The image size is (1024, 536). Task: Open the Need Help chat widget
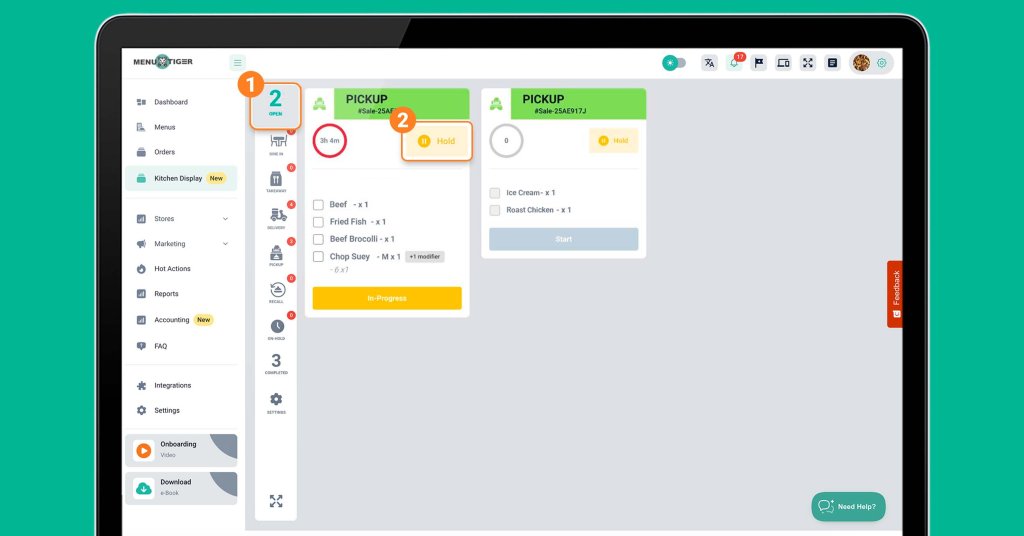pyautogui.click(x=848, y=506)
